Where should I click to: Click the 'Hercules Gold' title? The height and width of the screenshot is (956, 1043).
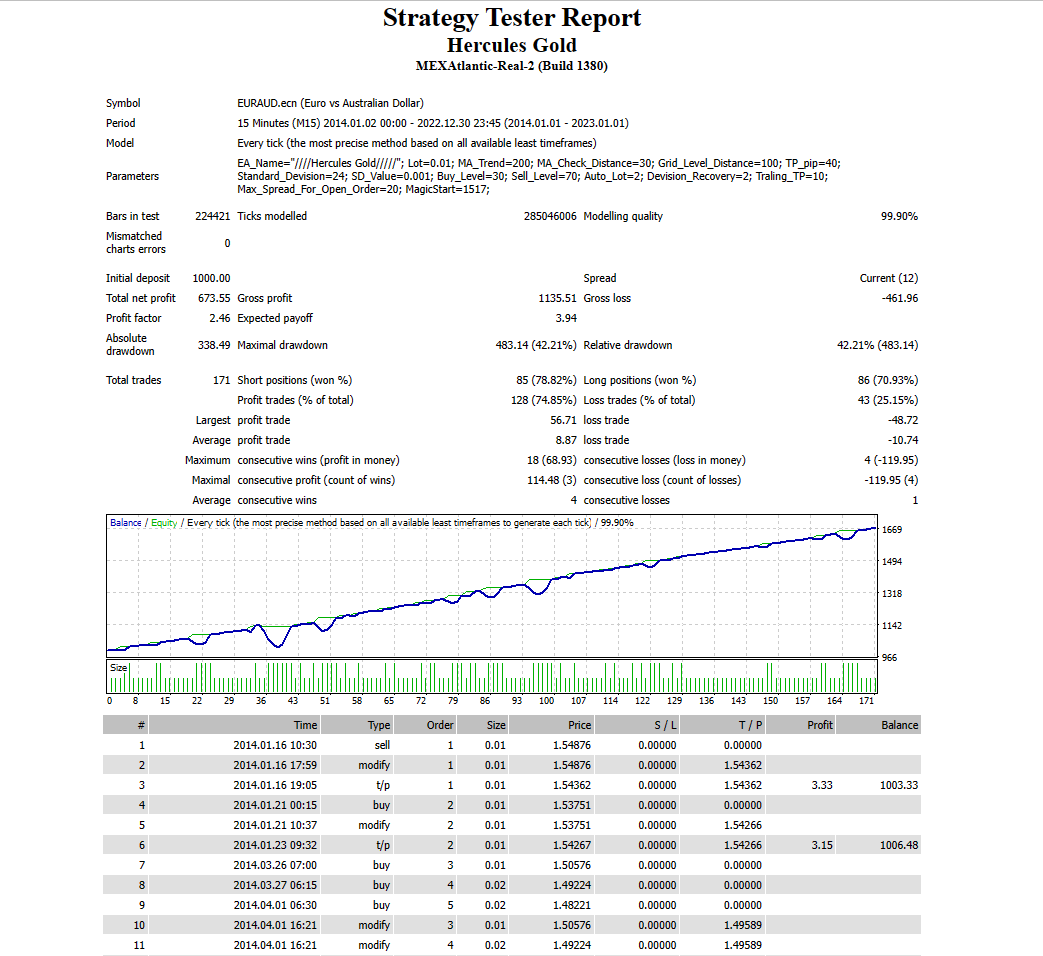[x=512, y=45]
